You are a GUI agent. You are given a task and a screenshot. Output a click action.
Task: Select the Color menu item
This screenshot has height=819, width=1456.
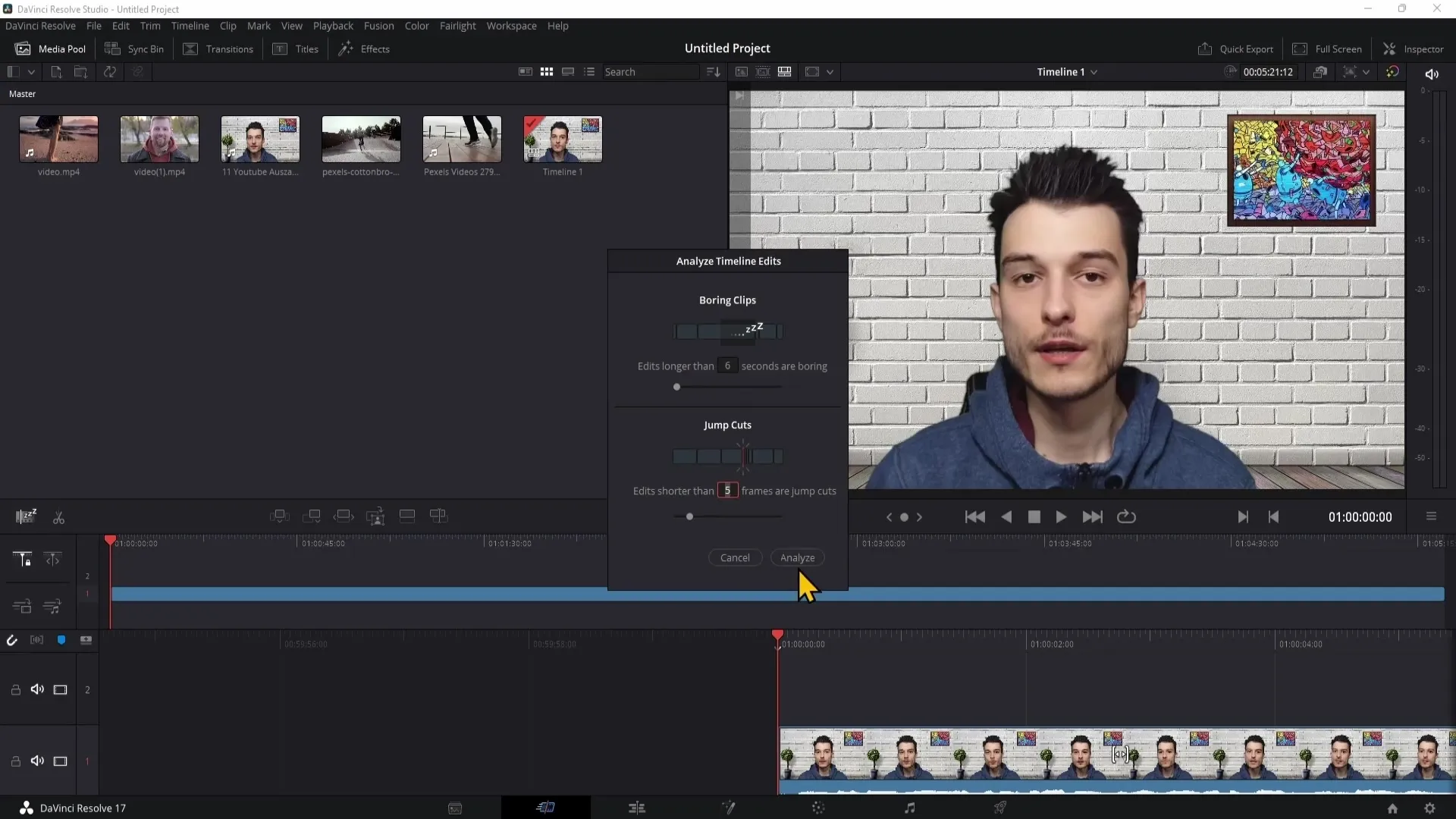point(417,25)
